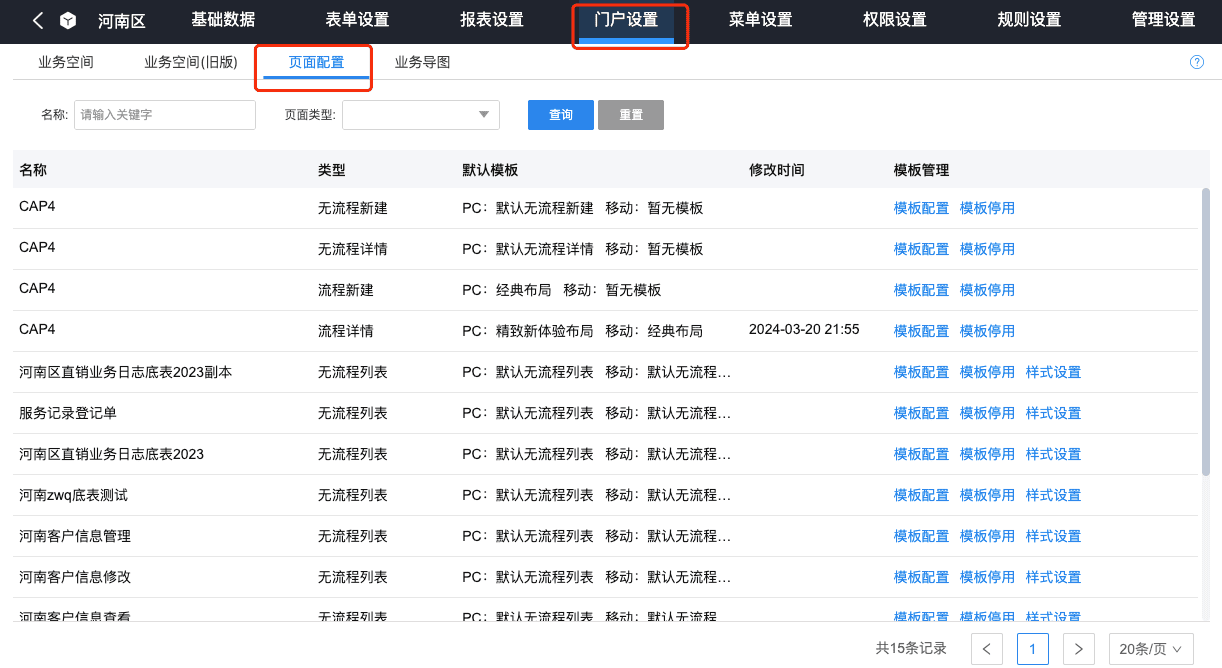This screenshot has width=1222, height=668.
Task: Switch to 业务导图 tab
Action: [423, 62]
